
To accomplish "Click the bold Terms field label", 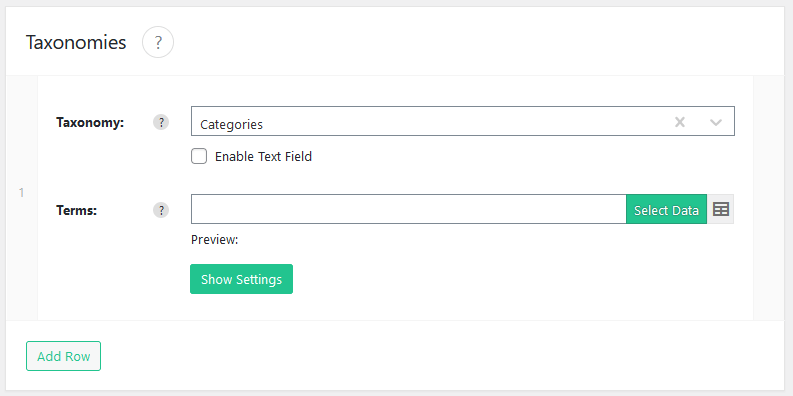I will (x=76, y=210).
